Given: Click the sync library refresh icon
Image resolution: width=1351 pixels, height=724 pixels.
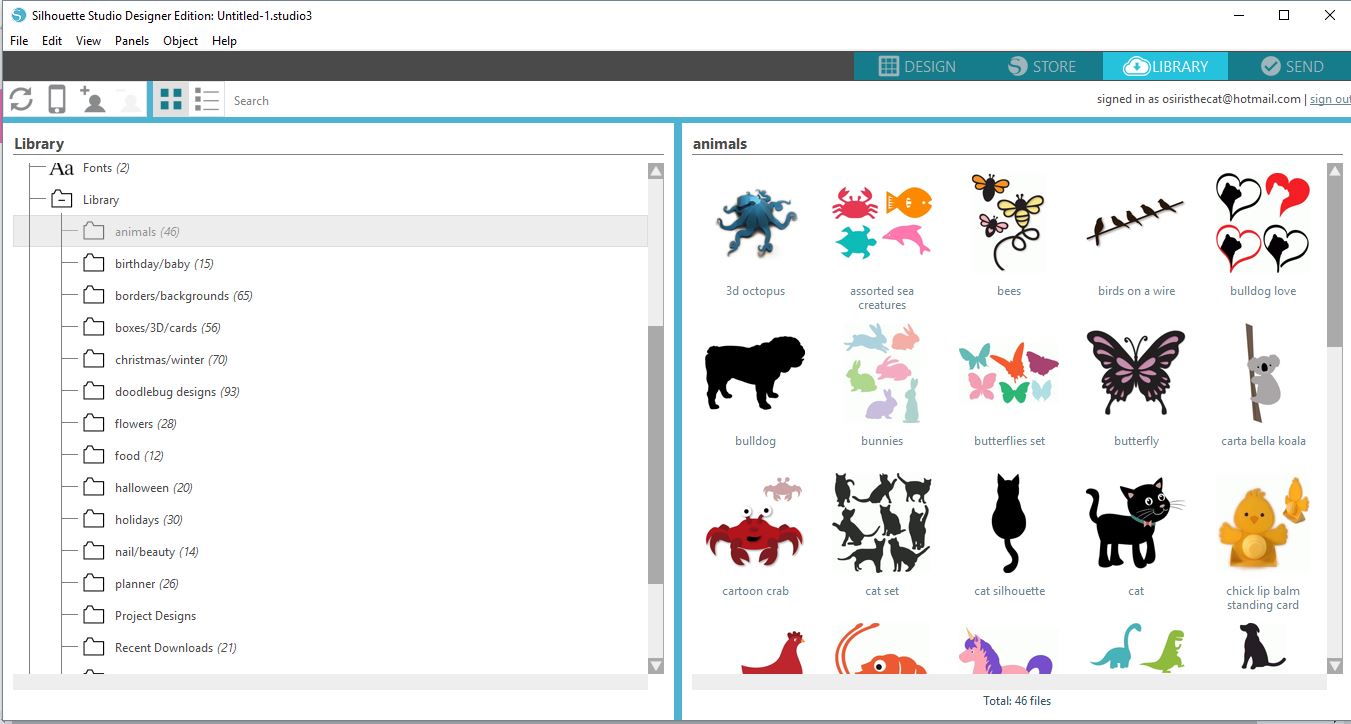Looking at the screenshot, I should pyautogui.click(x=21, y=100).
